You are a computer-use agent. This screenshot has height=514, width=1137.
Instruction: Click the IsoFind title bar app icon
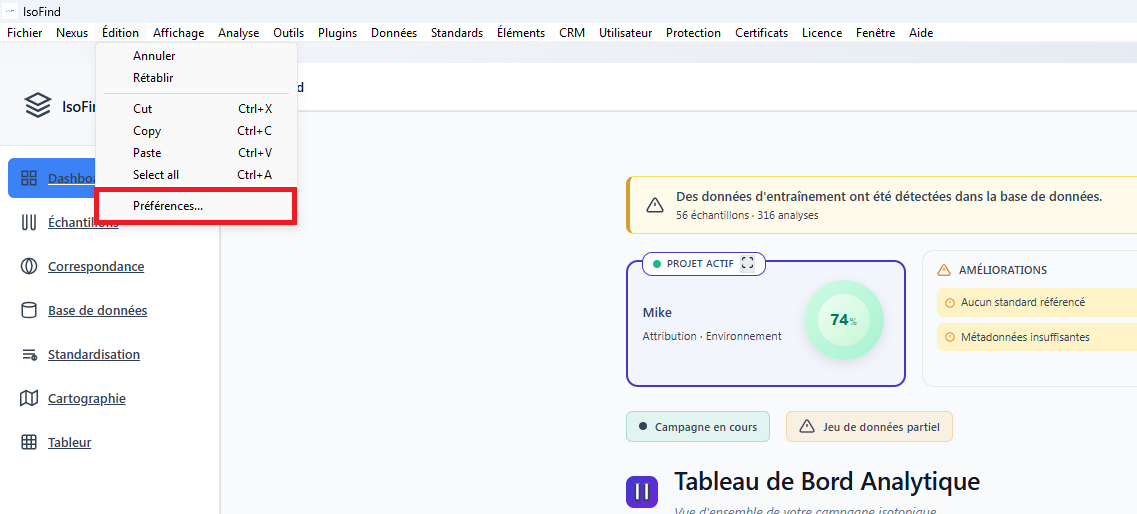tap(10, 12)
